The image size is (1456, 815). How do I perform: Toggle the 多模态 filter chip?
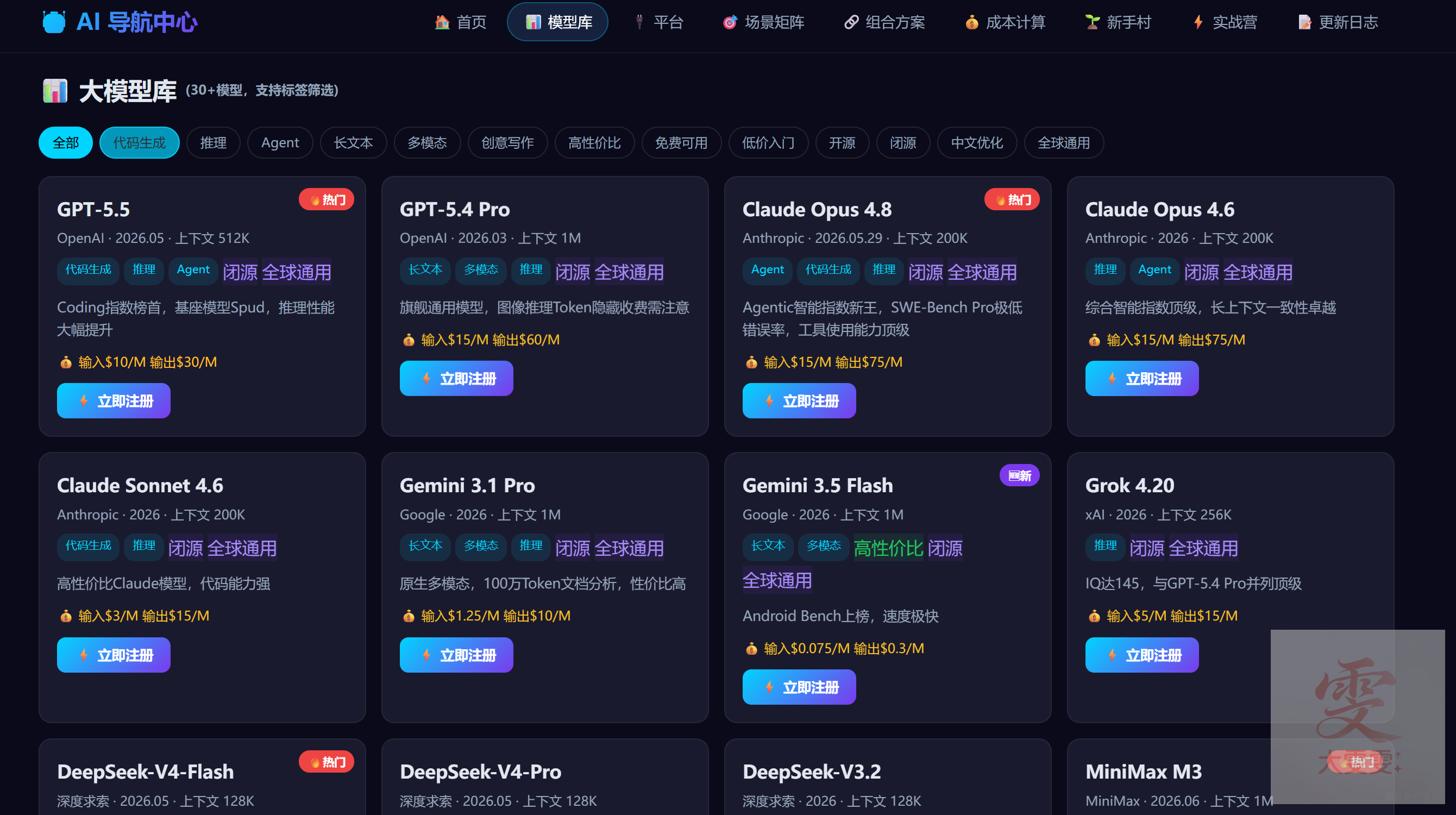tap(428, 143)
